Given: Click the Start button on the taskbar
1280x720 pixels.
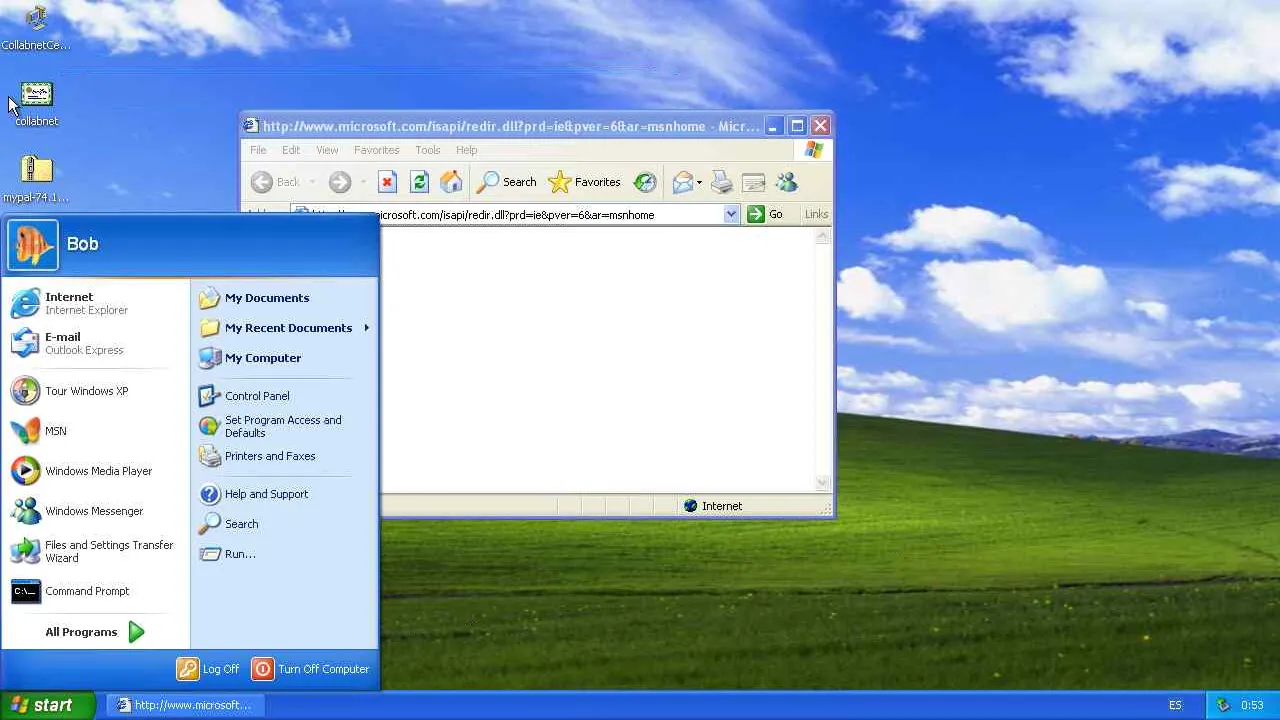Looking at the screenshot, I should tap(47, 705).
